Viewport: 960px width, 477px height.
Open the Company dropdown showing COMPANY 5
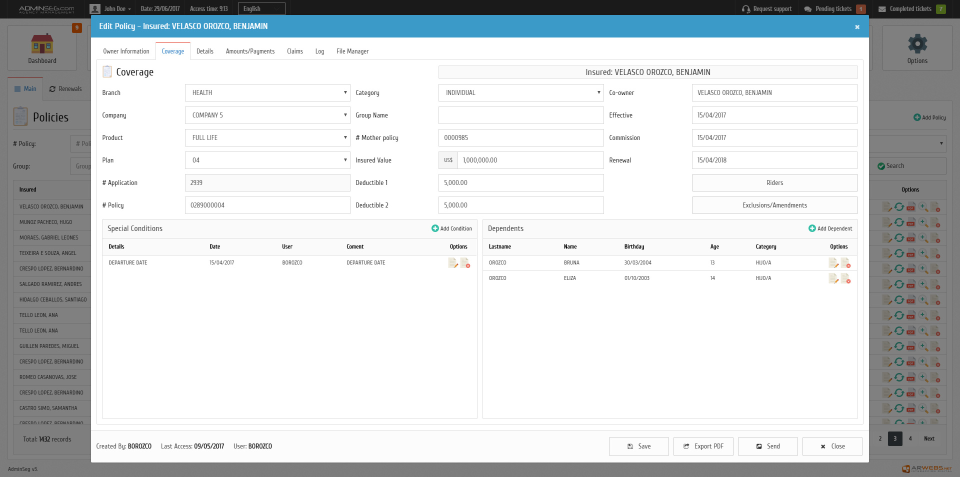coord(268,115)
